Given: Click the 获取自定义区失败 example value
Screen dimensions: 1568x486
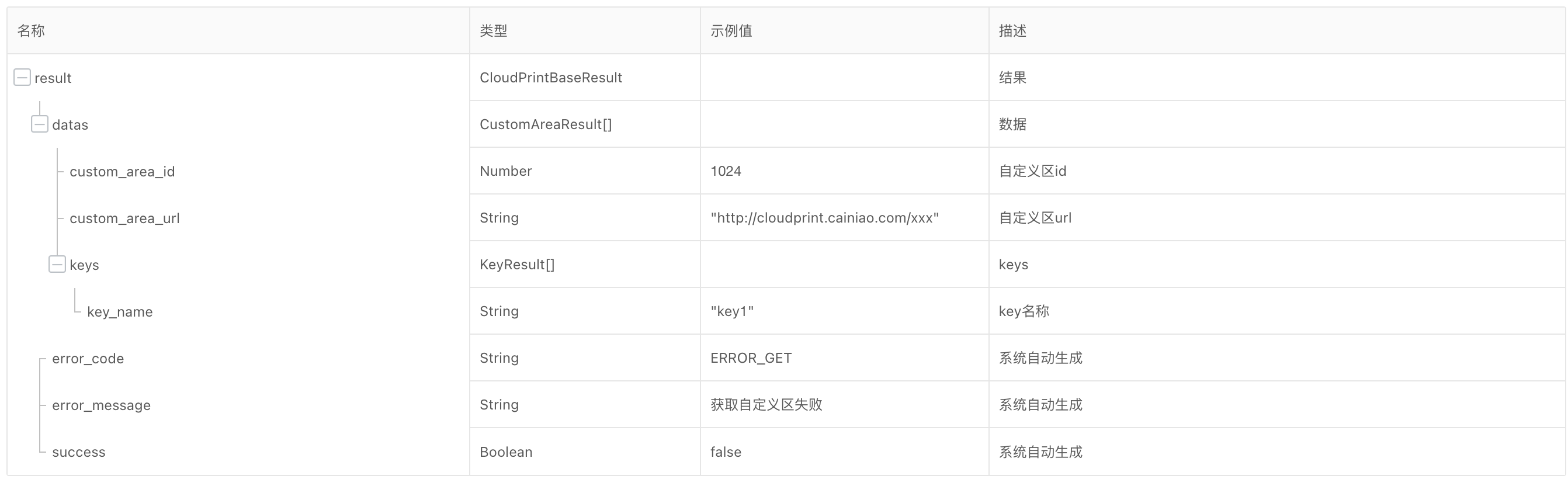Looking at the screenshot, I should [766, 404].
